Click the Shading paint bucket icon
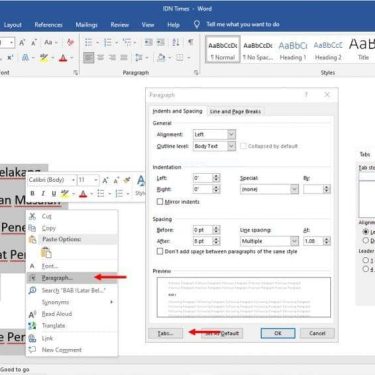This screenshot has height=375, width=375. coord(161,58)
